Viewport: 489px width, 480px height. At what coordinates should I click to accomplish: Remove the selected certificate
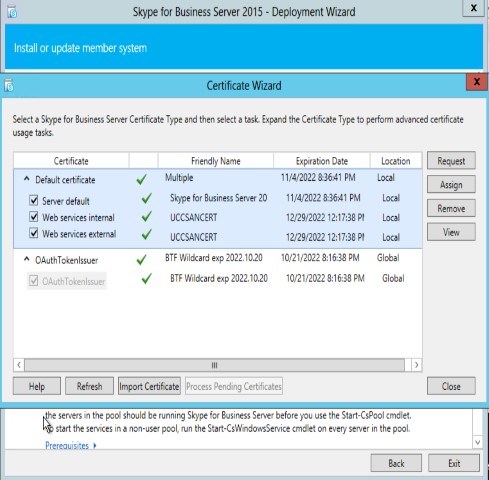[x=451, y=208]
